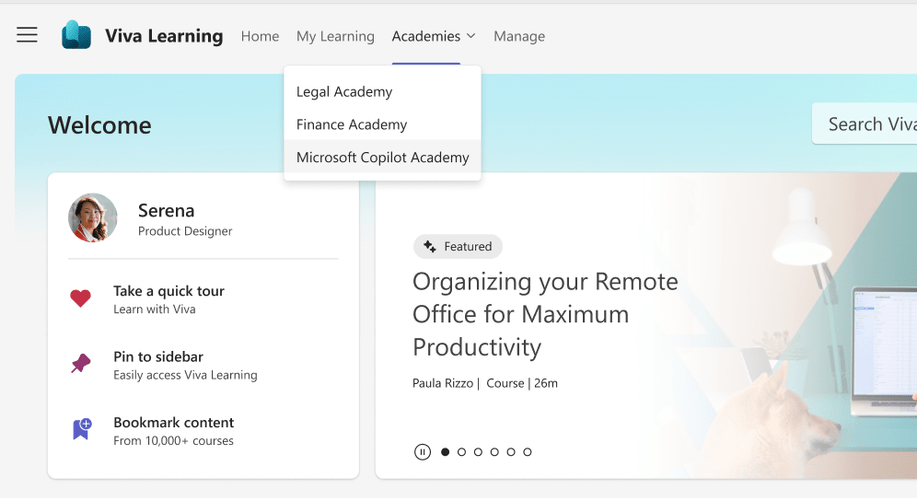This screenshot has height=498, width=923.
Task: Click the chevron next to Academies
Action: pos(471,36)
